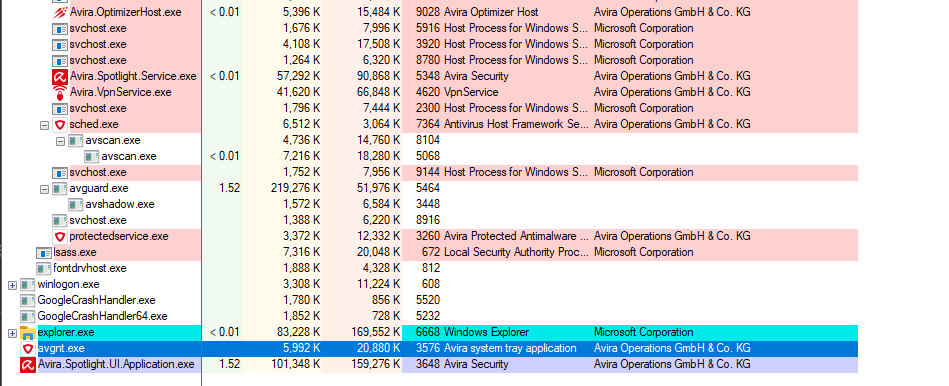The width and height of the screenshot is (949, 386).
Task: Click the lsass.exe process icon
Action: coord(44,252)
